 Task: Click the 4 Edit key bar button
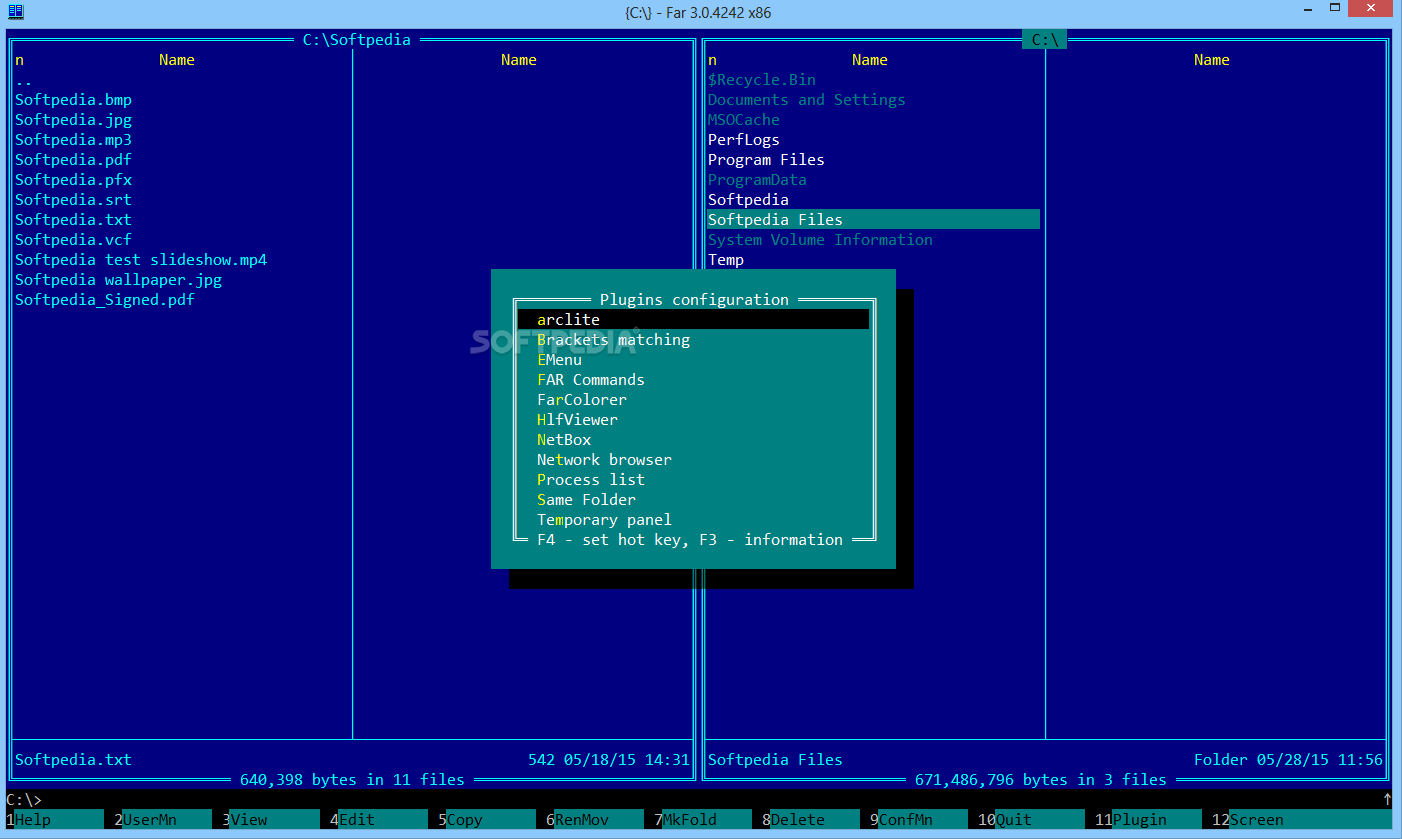(378, 819)
